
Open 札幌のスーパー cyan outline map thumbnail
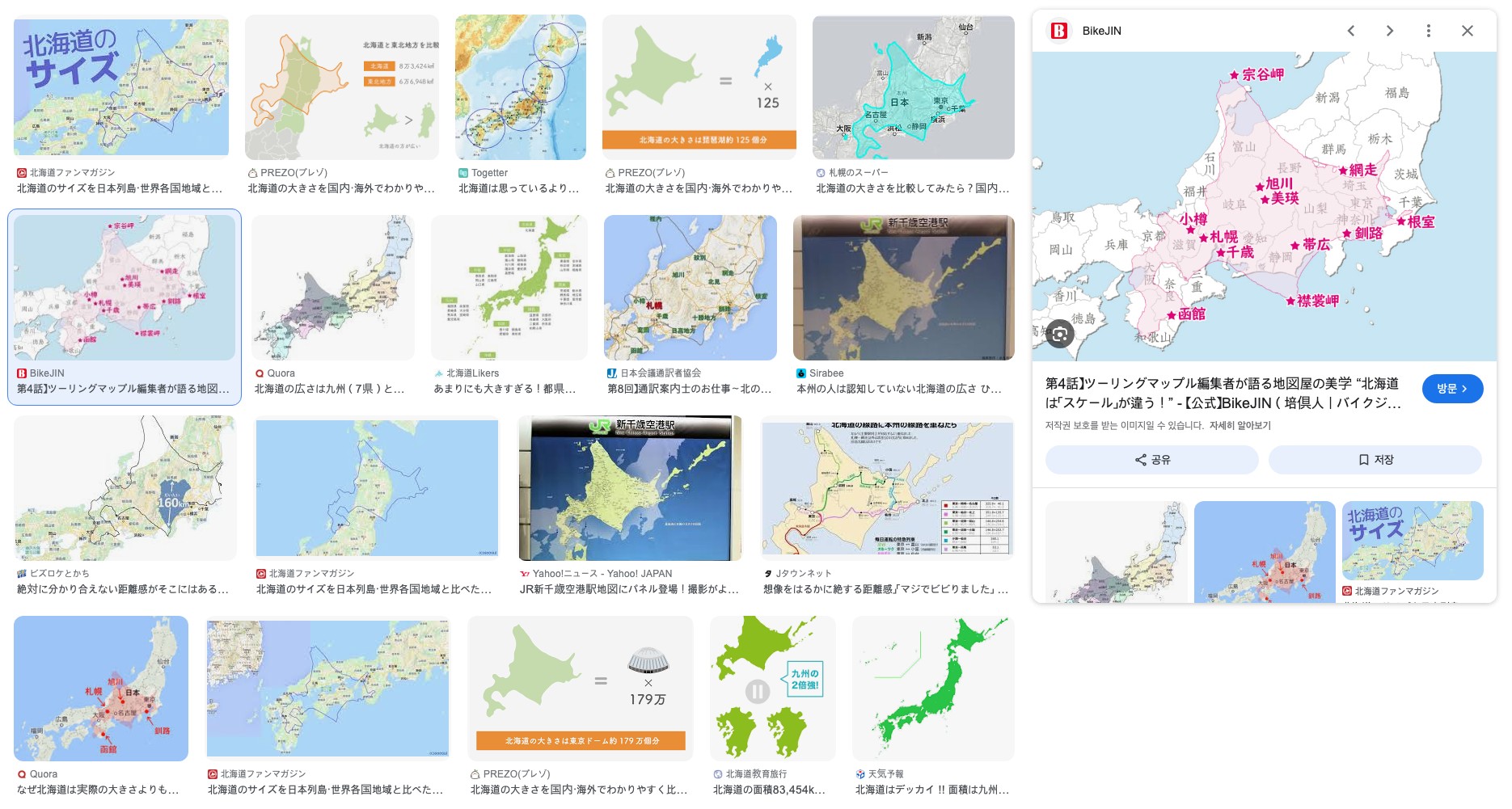tap(914, 87)
